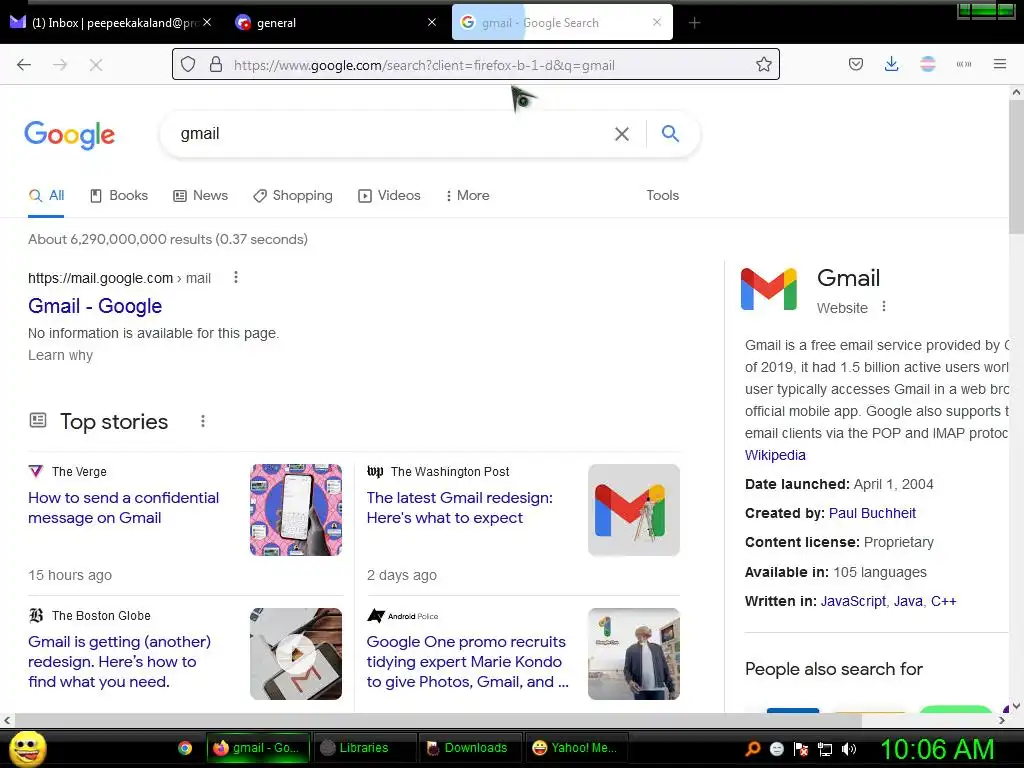Play the Boston Globe video thumbnail

pyautogui.click(x=296, y=654)
